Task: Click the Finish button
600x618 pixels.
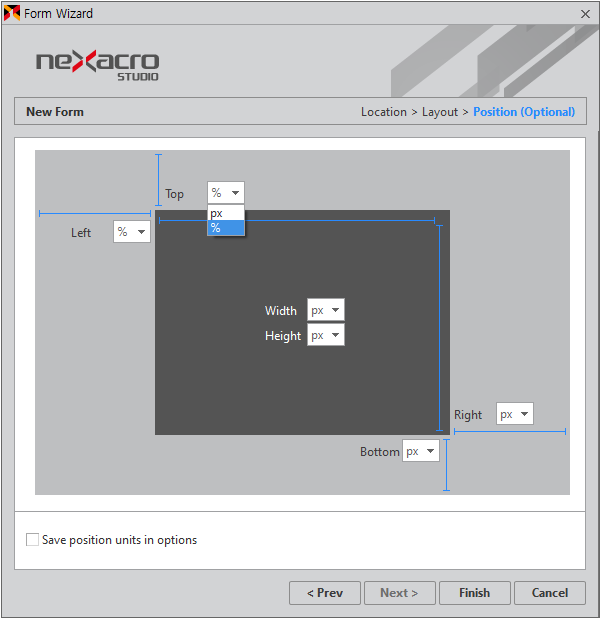Action: pos(474,593)
